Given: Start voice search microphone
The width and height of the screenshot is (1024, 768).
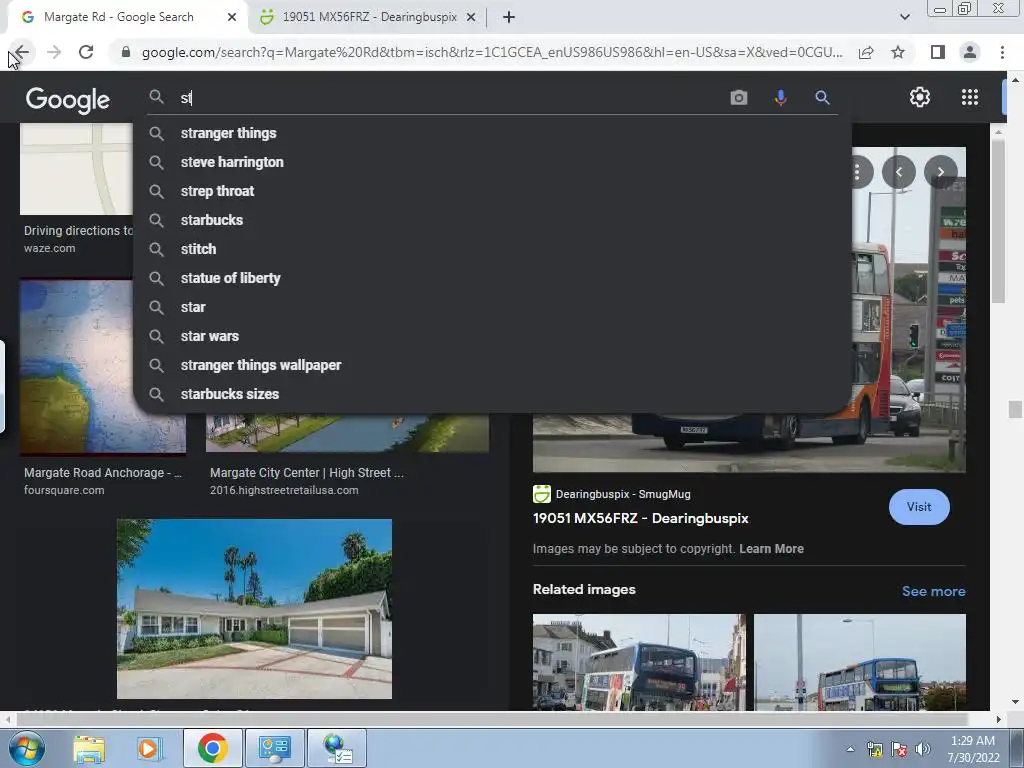Looking at the screenshot, I should [x=780, y=97].
